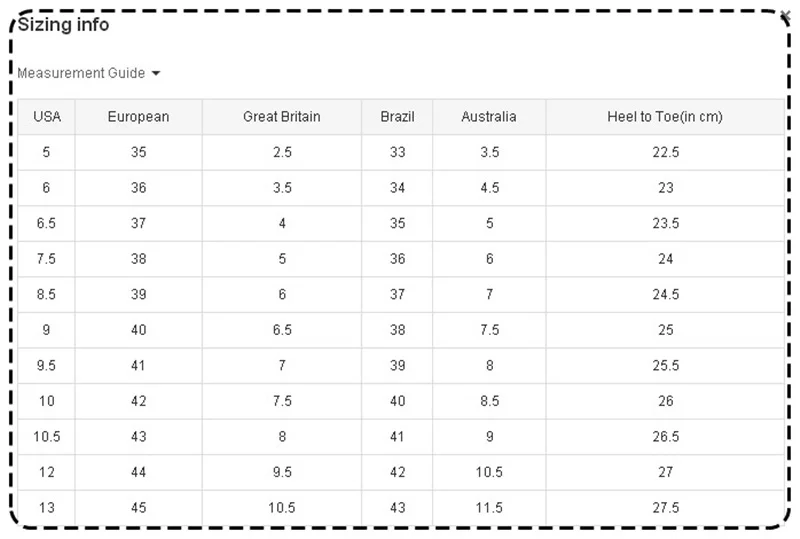Select the Great Britain column header
The image size is (800, 539).
tap(282, 117)
